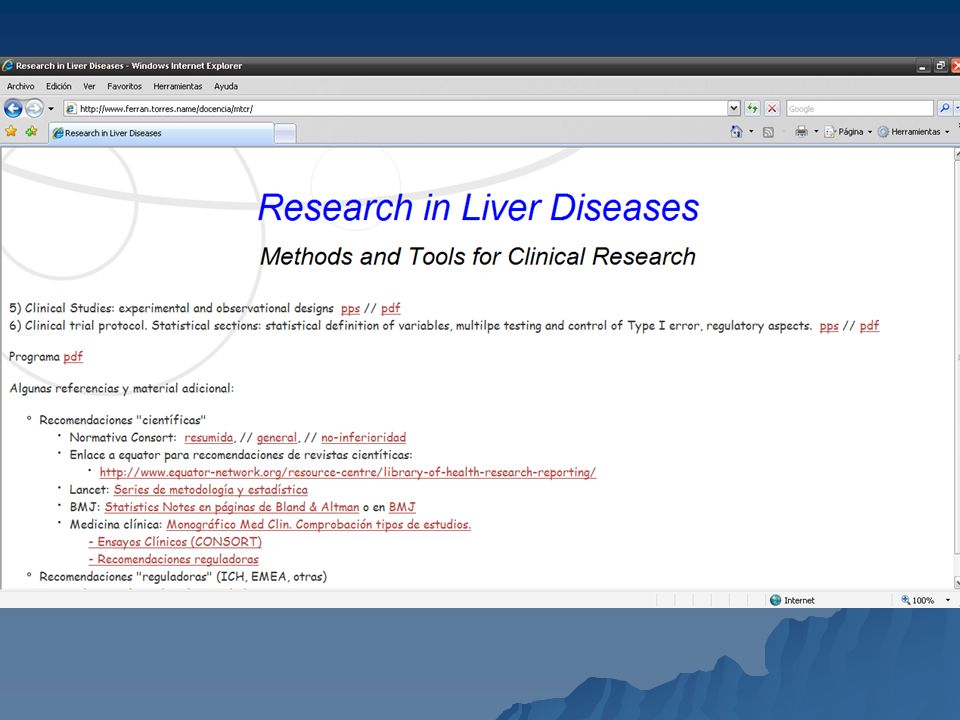Open the Ver menu

point(89,86)
